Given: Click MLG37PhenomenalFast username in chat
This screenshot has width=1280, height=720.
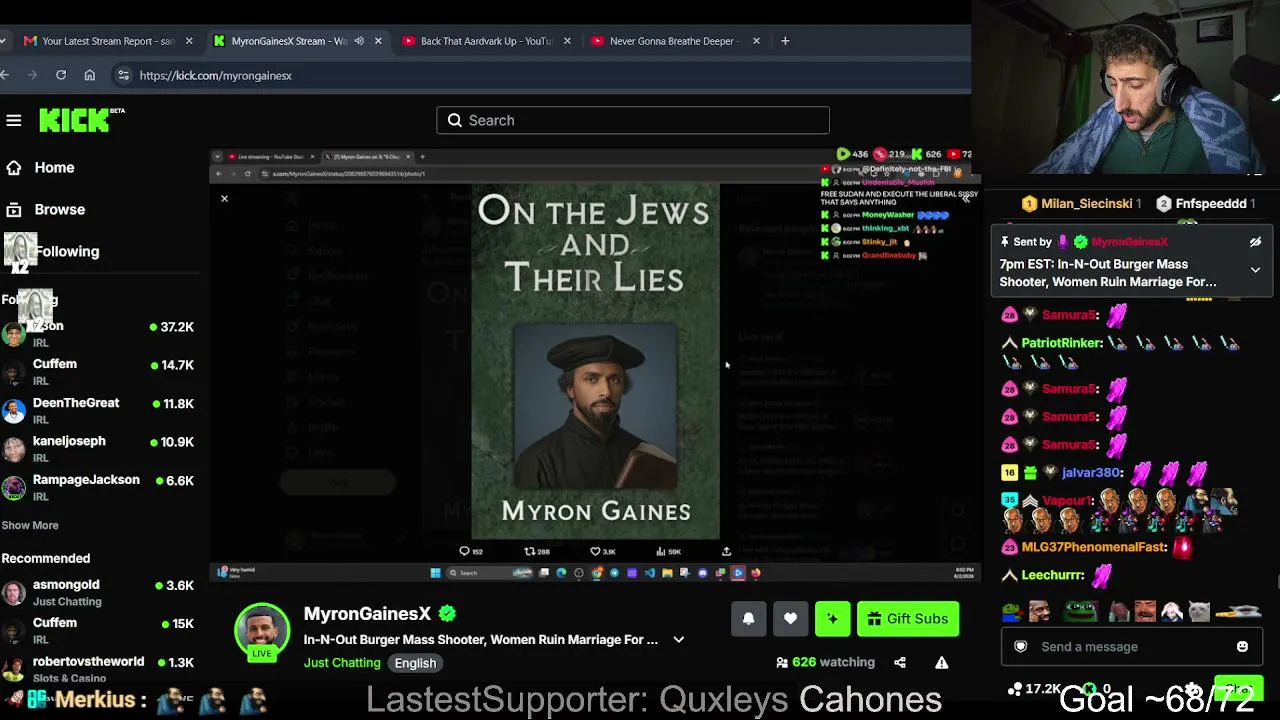Looking at the screenshot, I should [1095, 547].
